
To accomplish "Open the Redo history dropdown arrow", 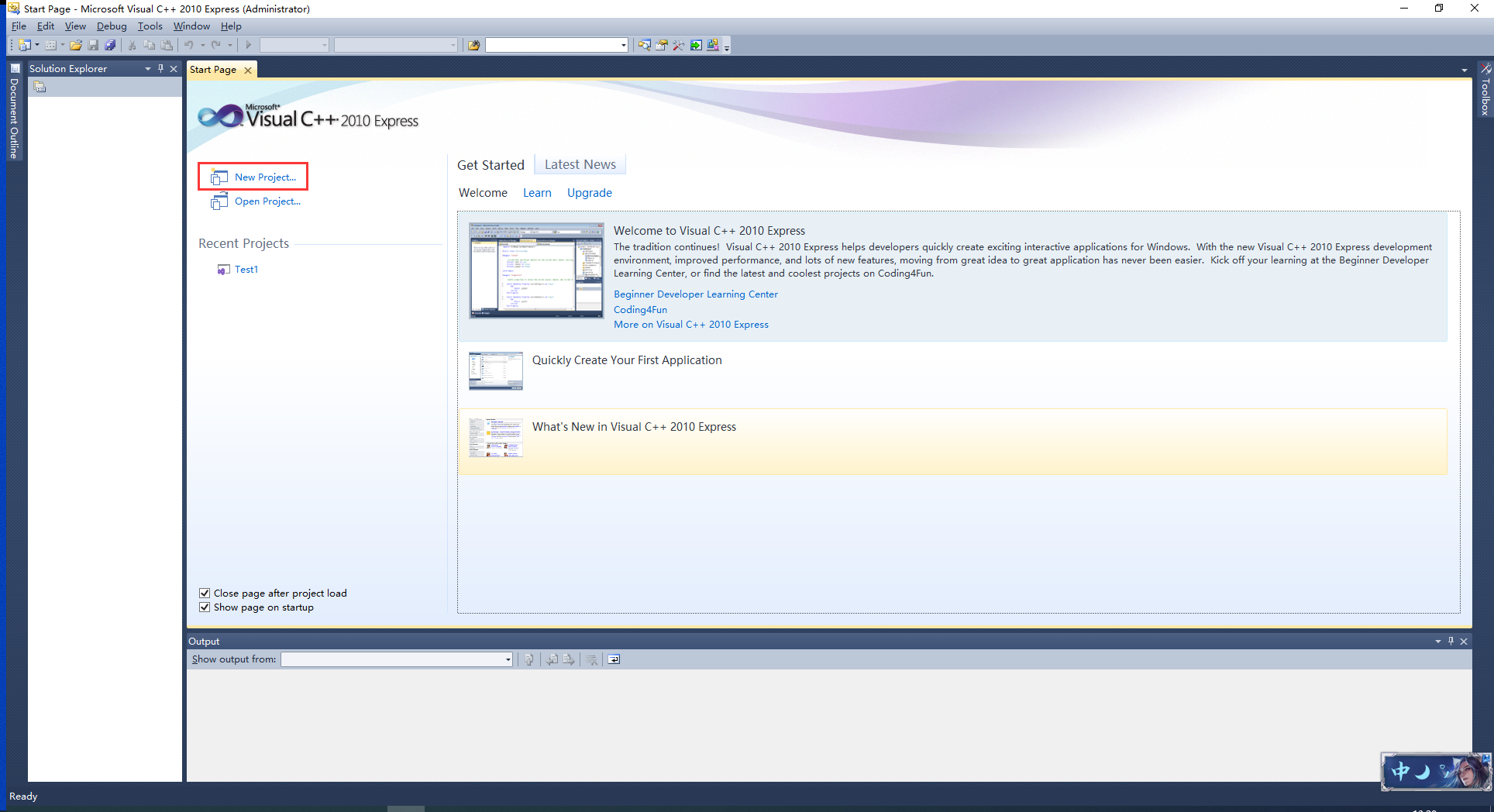I will click(229, 45).
